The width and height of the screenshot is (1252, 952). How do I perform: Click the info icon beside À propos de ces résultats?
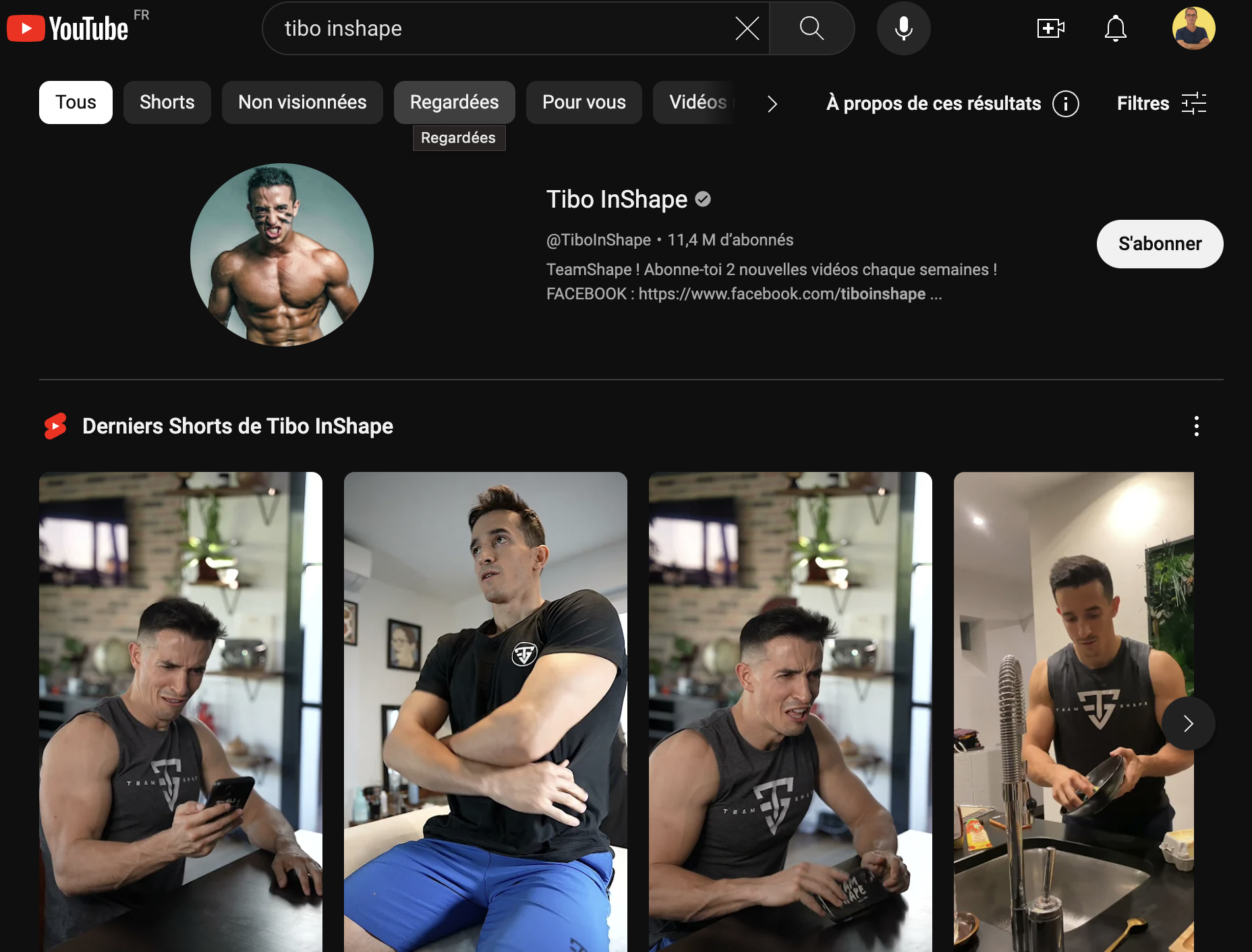(1066, 104)
